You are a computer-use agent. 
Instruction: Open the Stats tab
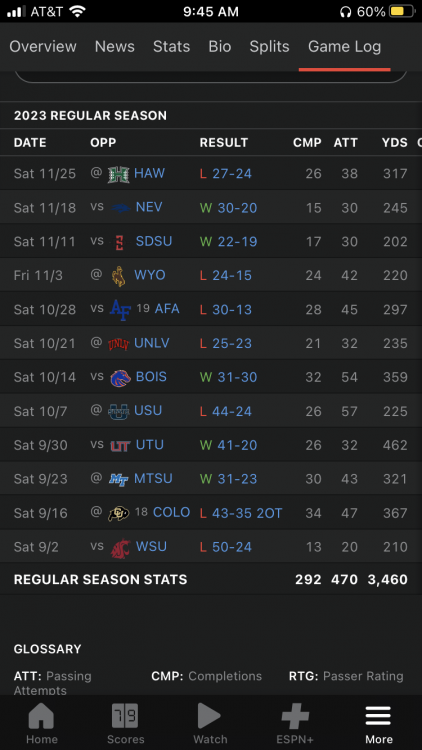coord(171,46)
